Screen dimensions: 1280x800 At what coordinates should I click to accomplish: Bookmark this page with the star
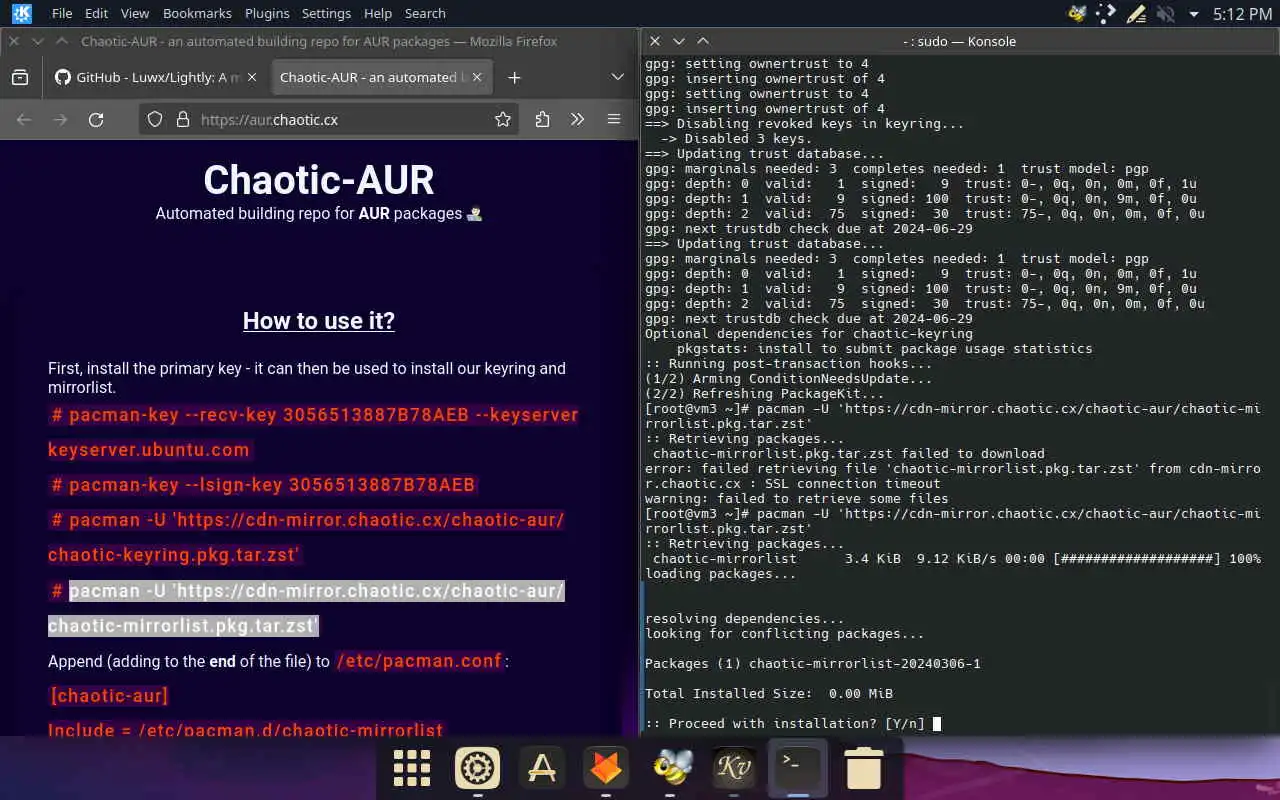[503, 119]
